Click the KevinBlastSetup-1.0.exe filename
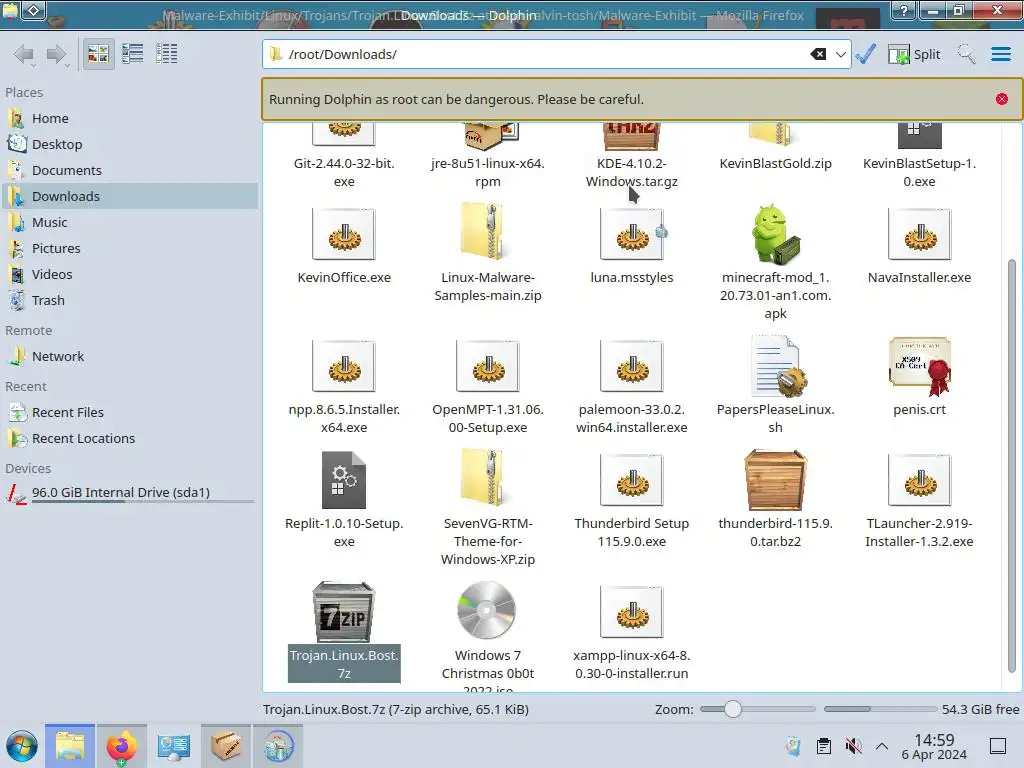 tap(920, 172)
